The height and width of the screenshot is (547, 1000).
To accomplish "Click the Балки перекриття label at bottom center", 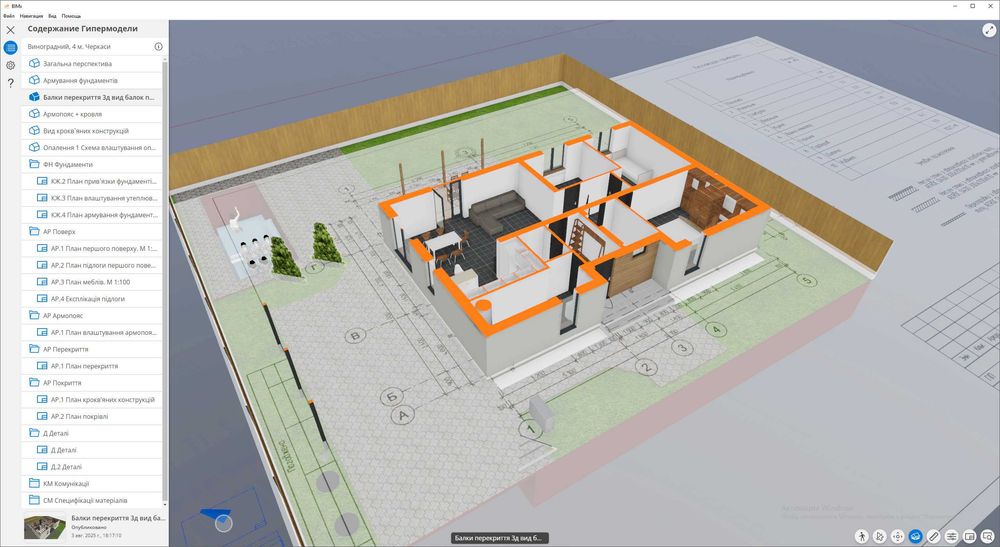I will [x=498, y=538].
